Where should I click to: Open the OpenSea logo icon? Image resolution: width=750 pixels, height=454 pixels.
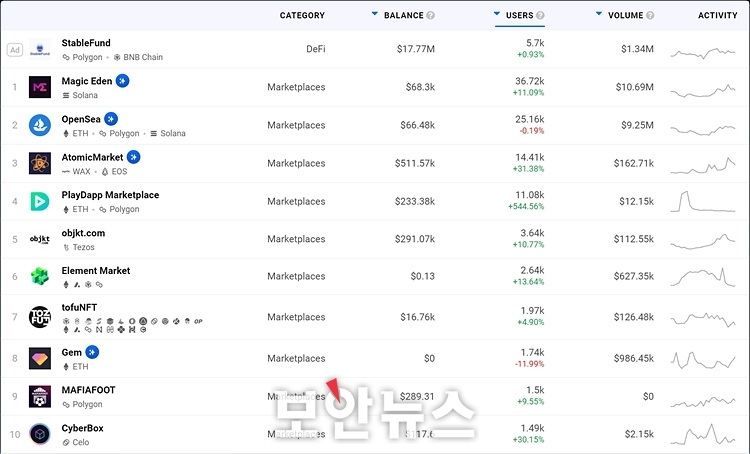pos(40,125)
